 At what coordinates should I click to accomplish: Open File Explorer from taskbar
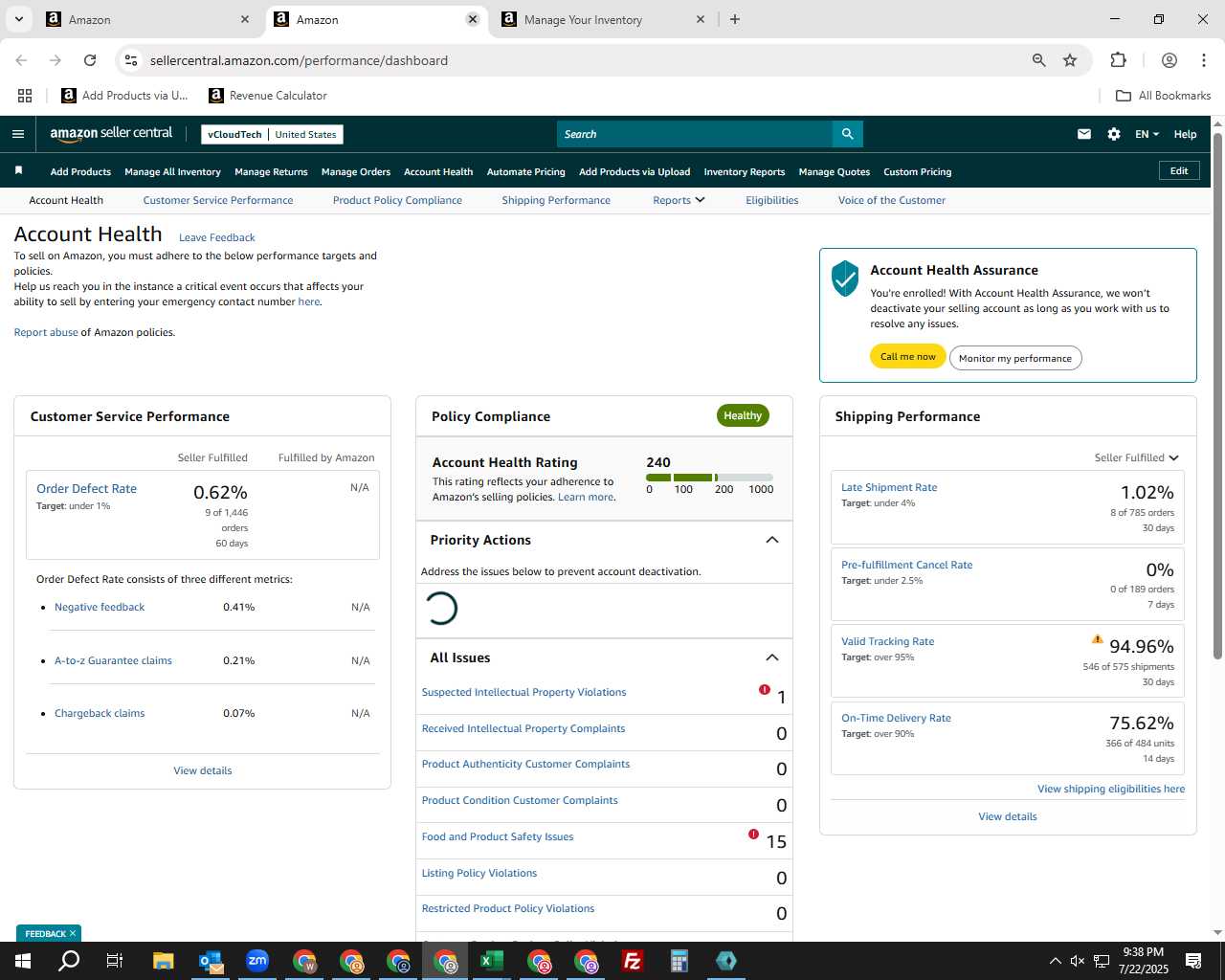click(163, 961)
